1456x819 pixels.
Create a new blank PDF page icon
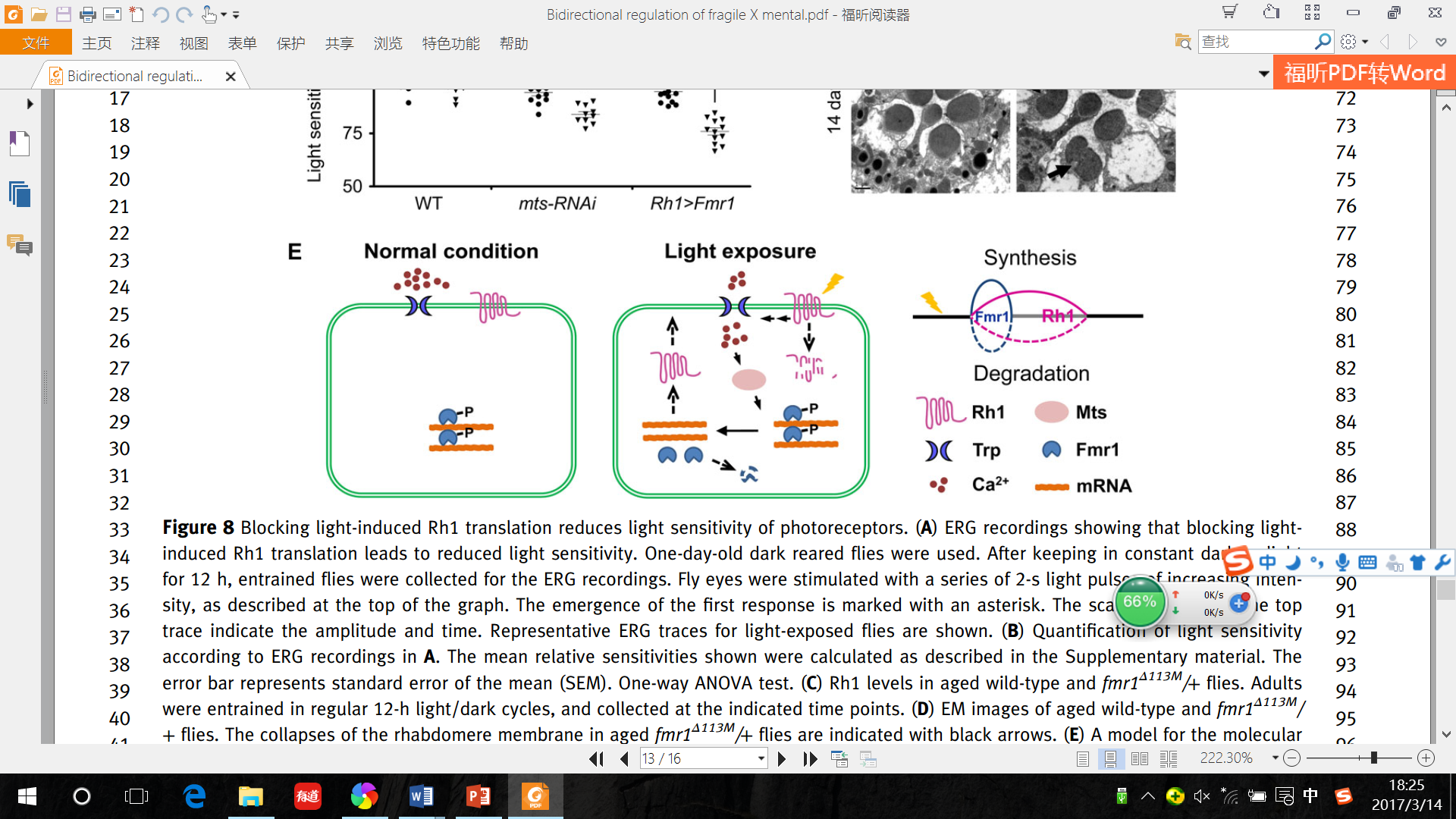pyautogui.click(x=136, y=14)
